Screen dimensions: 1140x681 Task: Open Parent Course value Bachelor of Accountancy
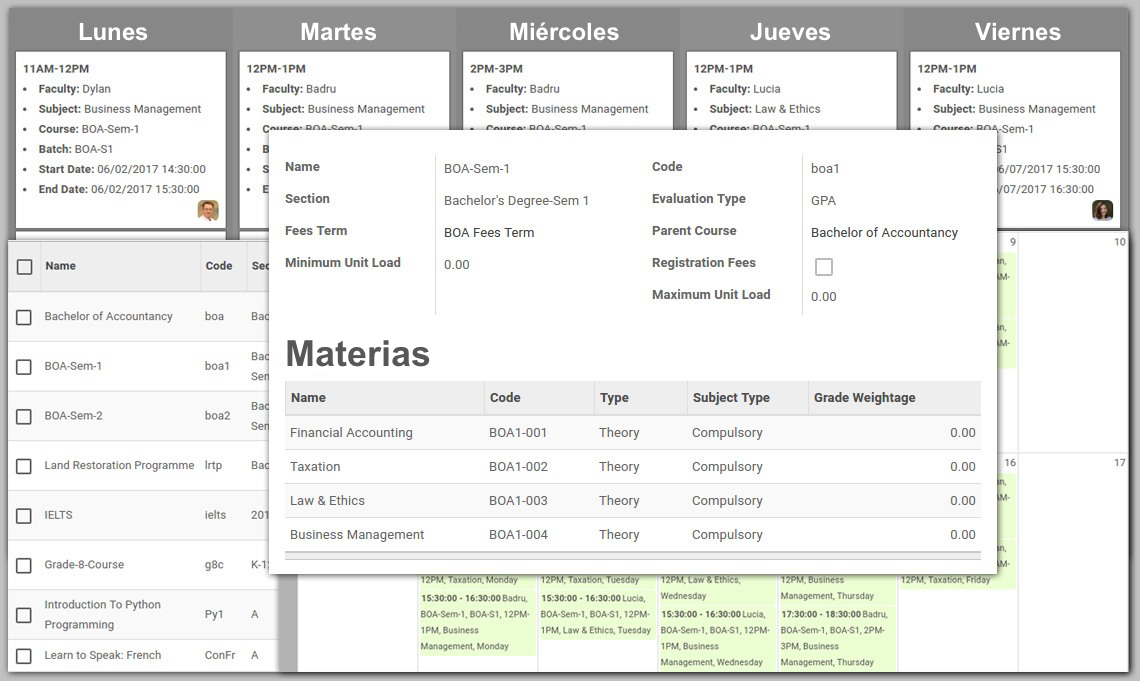(x=884, y=233)
